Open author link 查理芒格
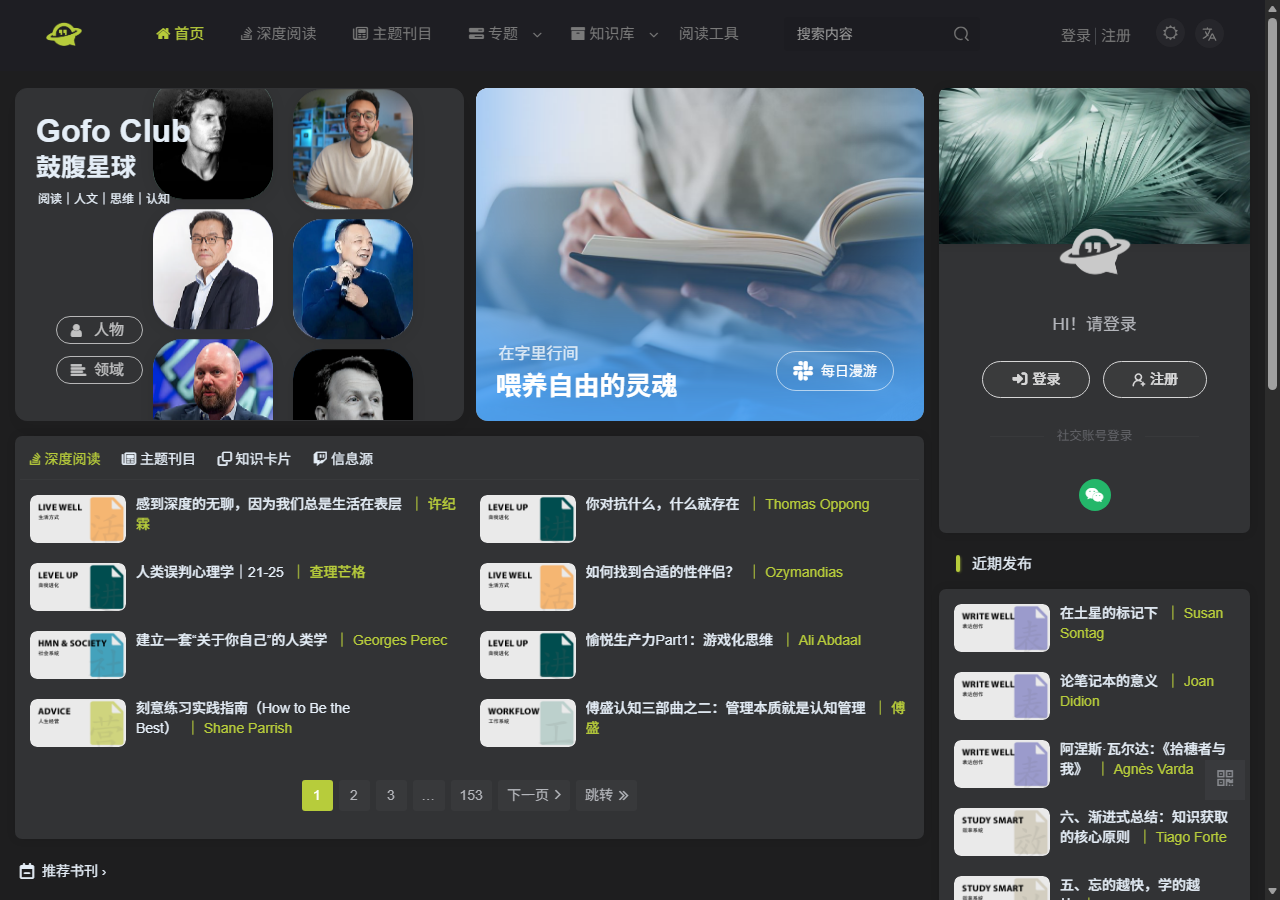The height and width of the screenshot is (900, 1280). 337,572
